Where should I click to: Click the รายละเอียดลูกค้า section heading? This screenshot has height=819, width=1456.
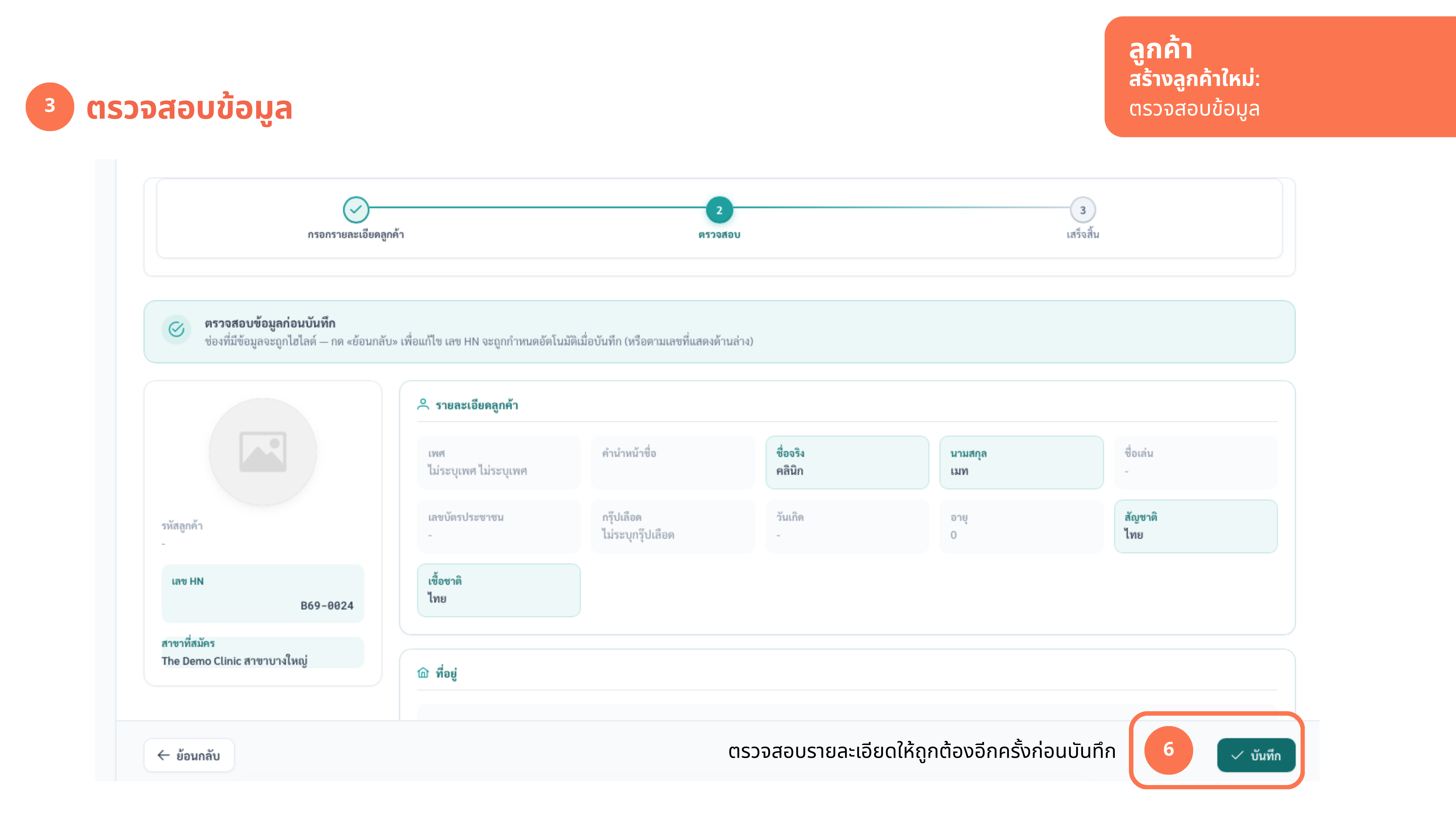click(477, 405)
